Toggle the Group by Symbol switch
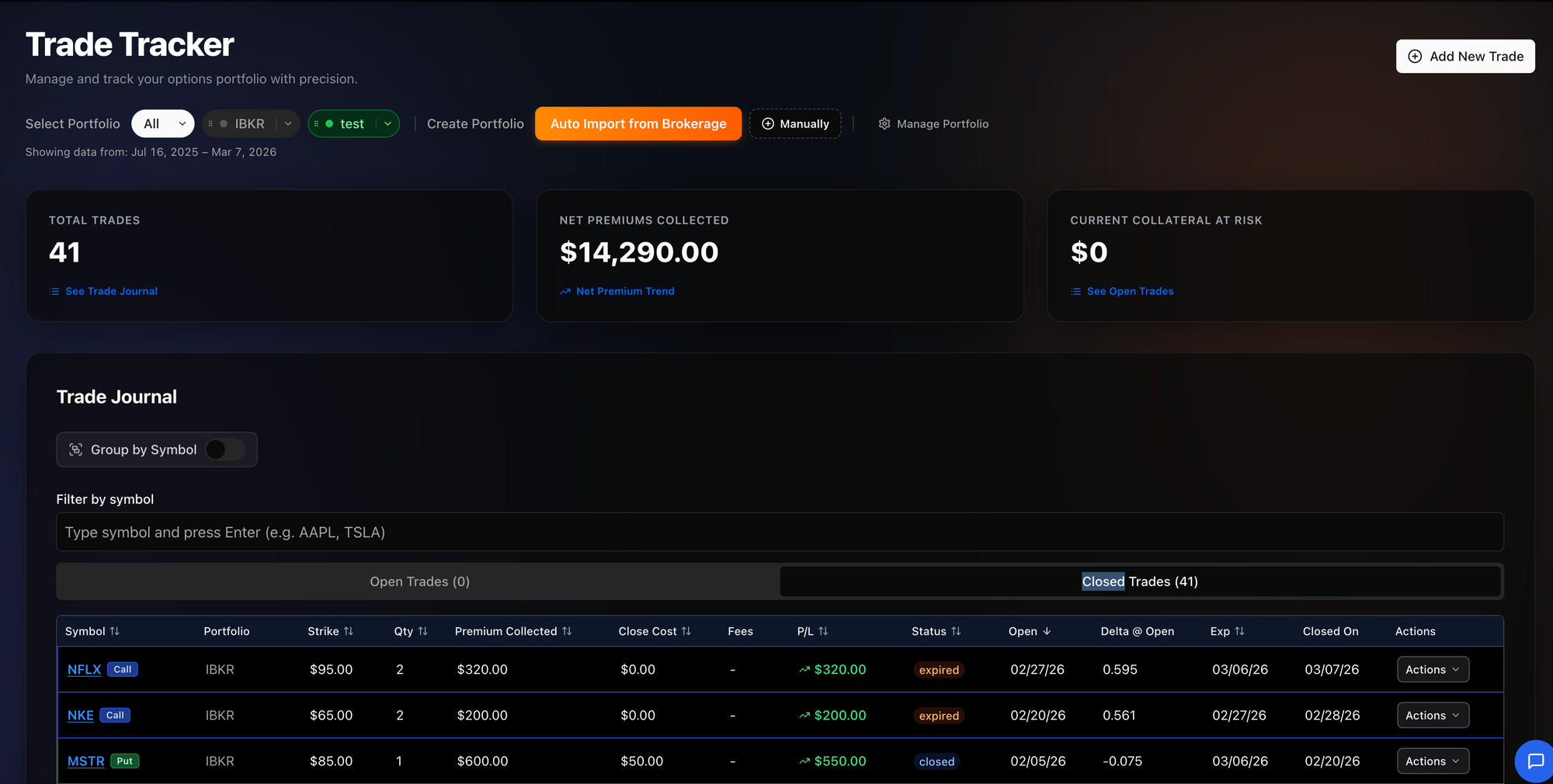 (225, 449)
